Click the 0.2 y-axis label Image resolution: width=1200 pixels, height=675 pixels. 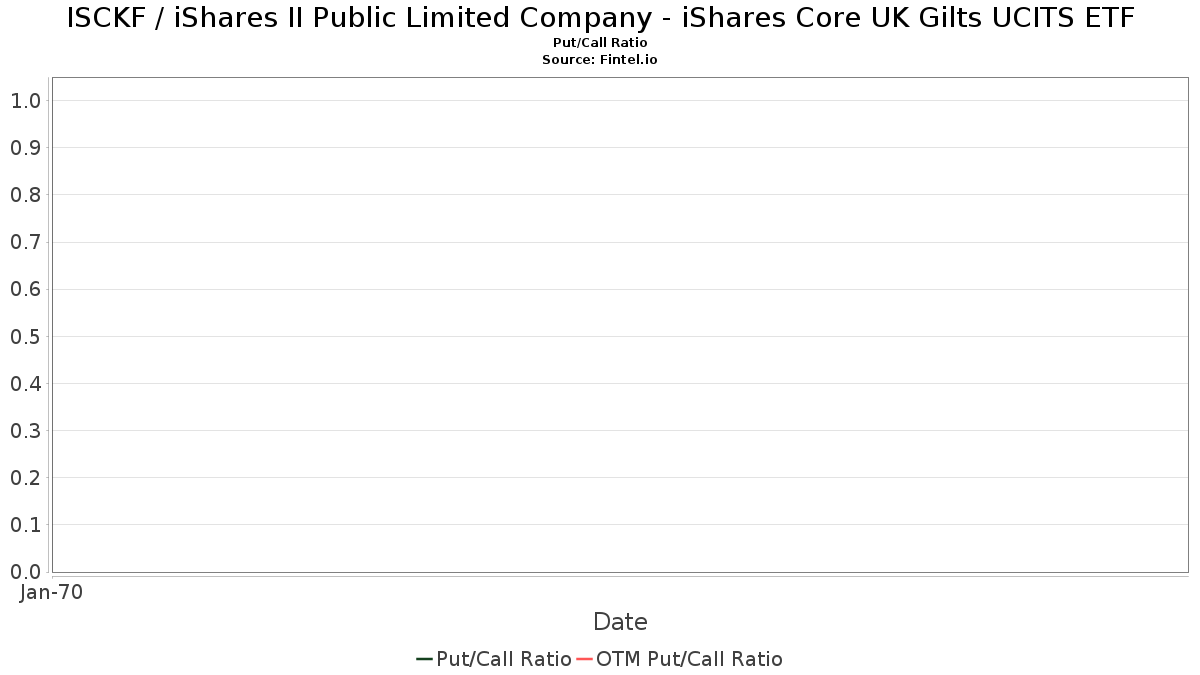25,478
